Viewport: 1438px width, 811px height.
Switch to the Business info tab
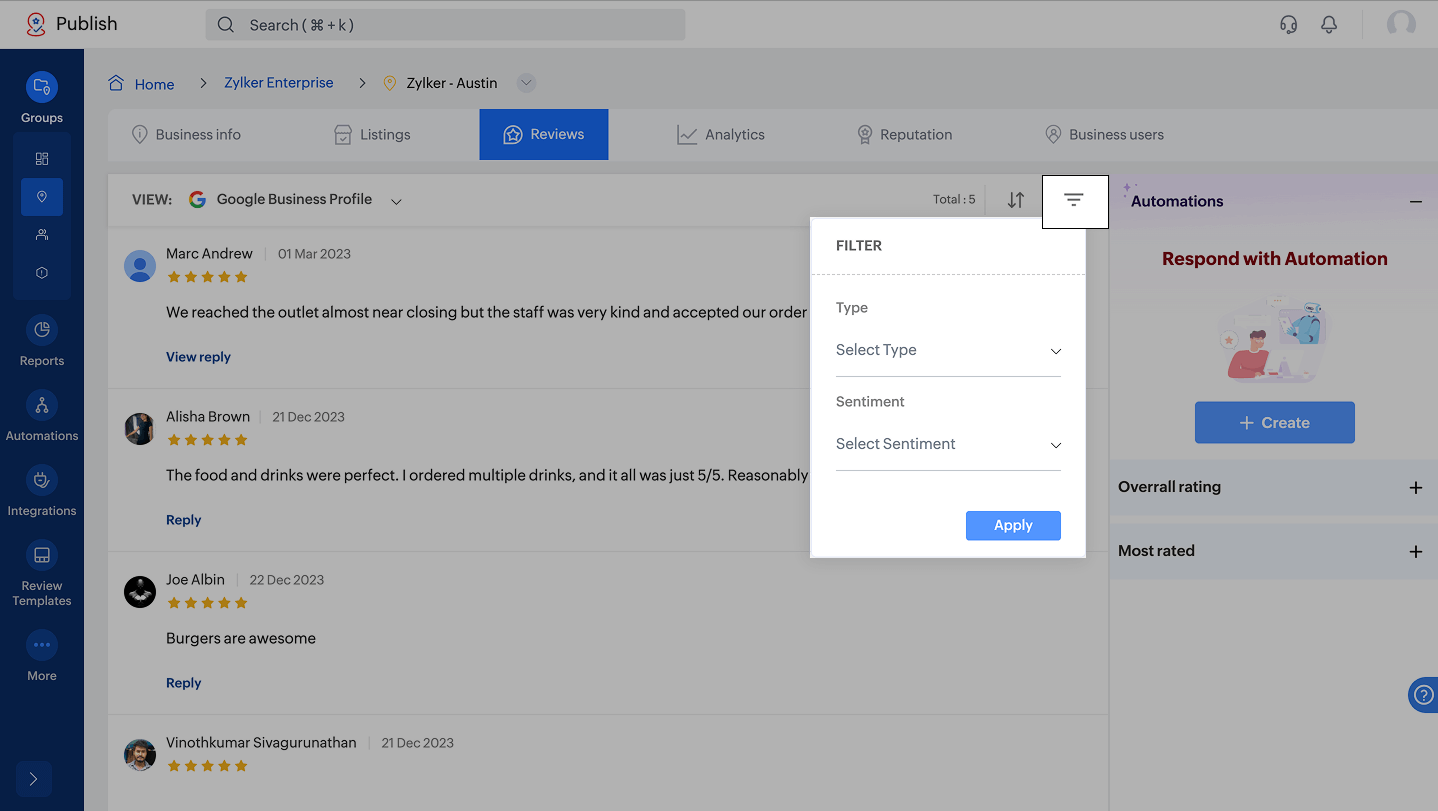187,134
